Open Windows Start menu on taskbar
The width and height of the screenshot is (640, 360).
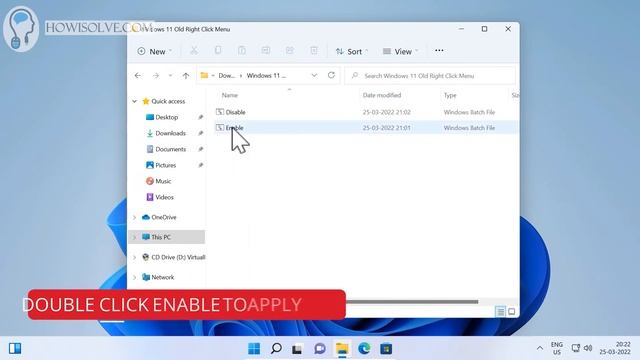tap(254, 349)
